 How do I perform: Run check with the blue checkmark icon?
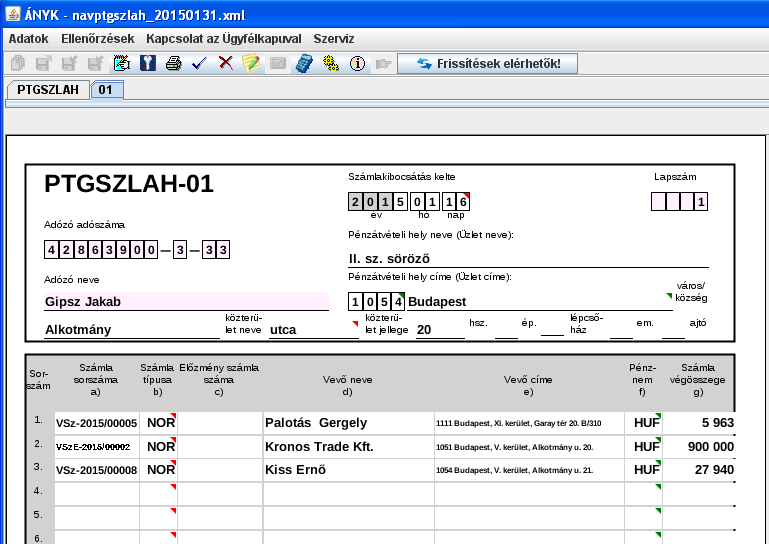tap(200, 64)
